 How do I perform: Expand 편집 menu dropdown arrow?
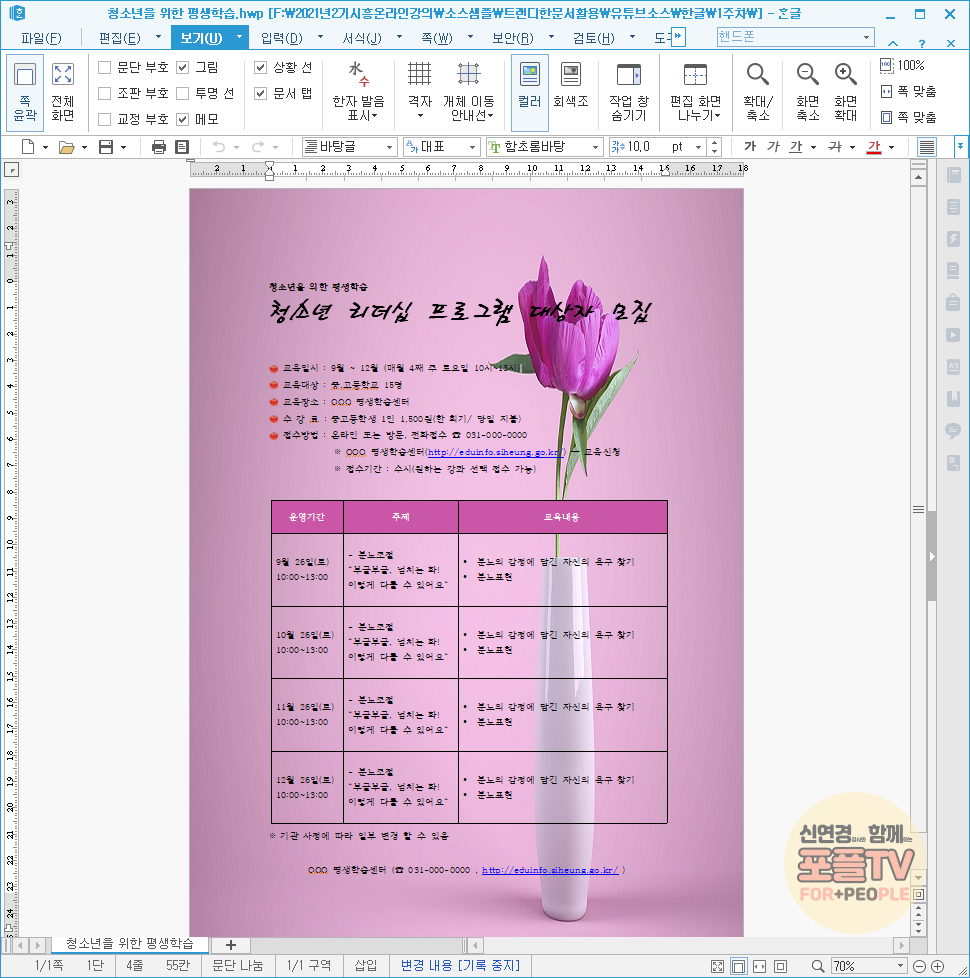(158, 37)
